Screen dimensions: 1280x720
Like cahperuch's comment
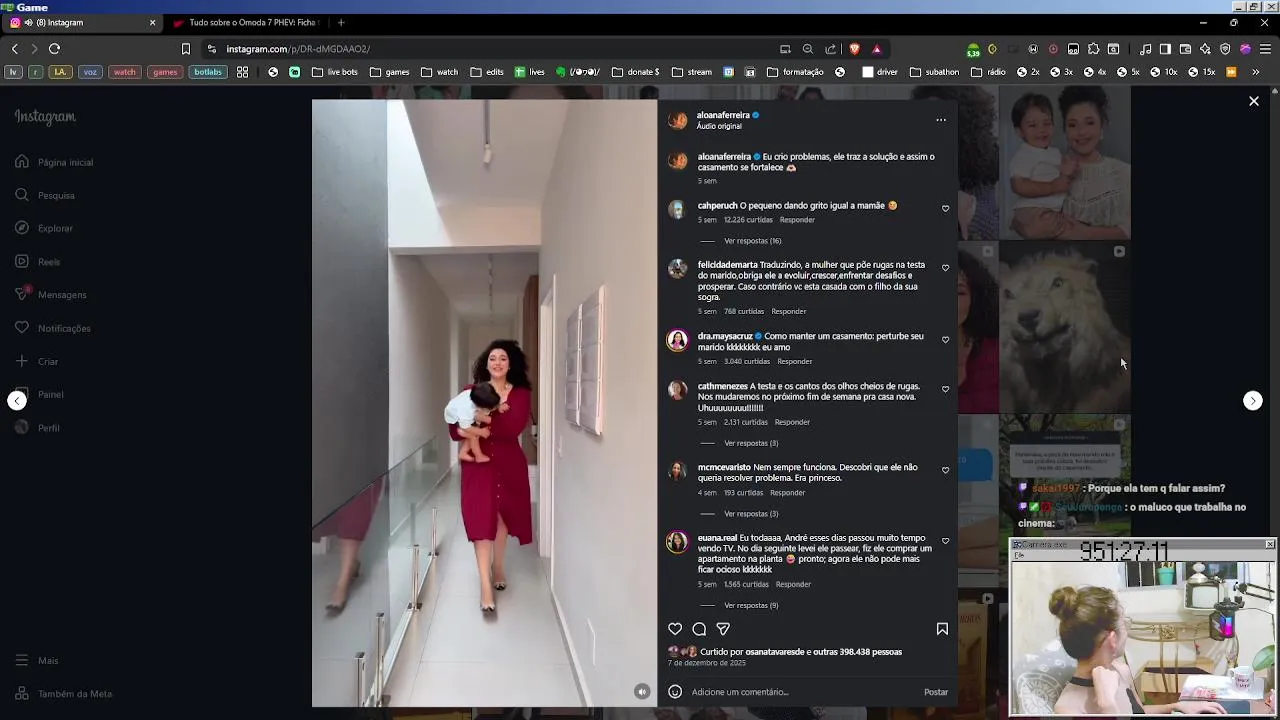coord(945,208)
